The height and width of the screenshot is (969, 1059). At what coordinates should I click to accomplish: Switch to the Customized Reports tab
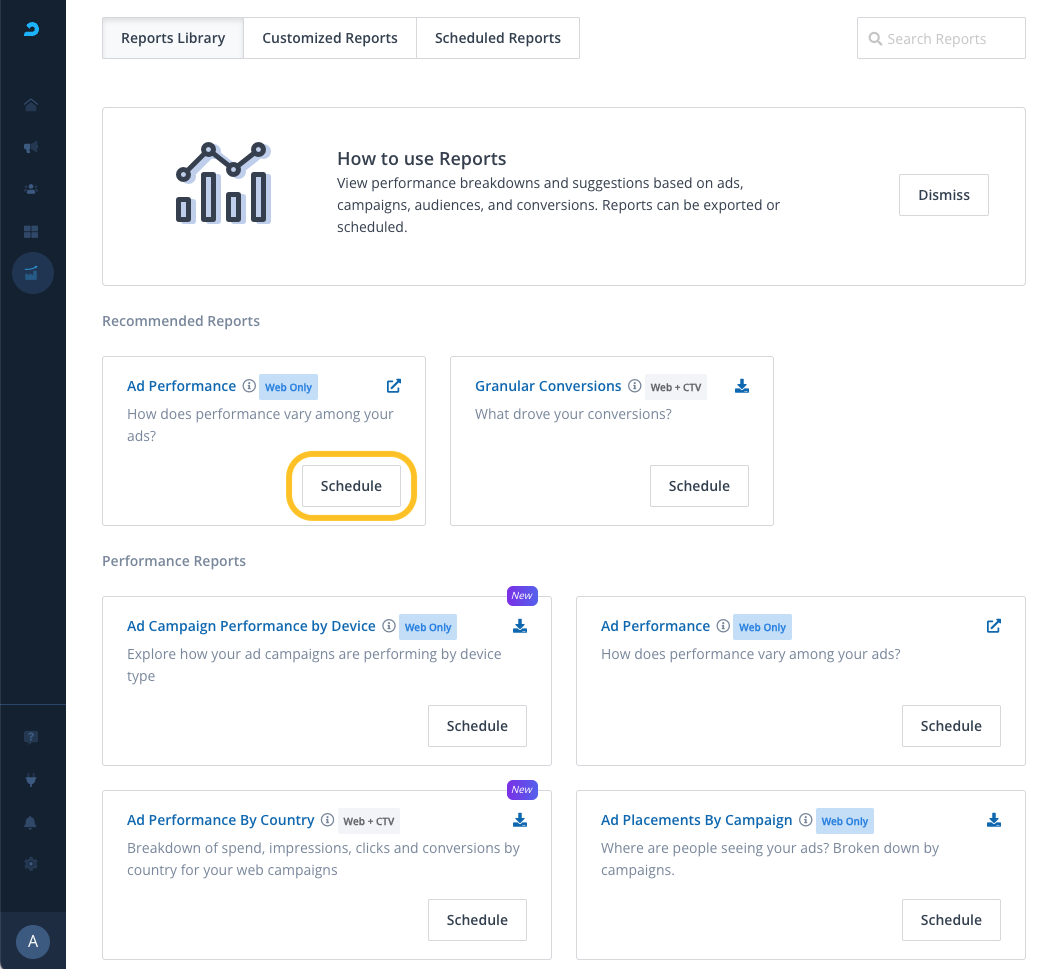click(x=330, y=38)
